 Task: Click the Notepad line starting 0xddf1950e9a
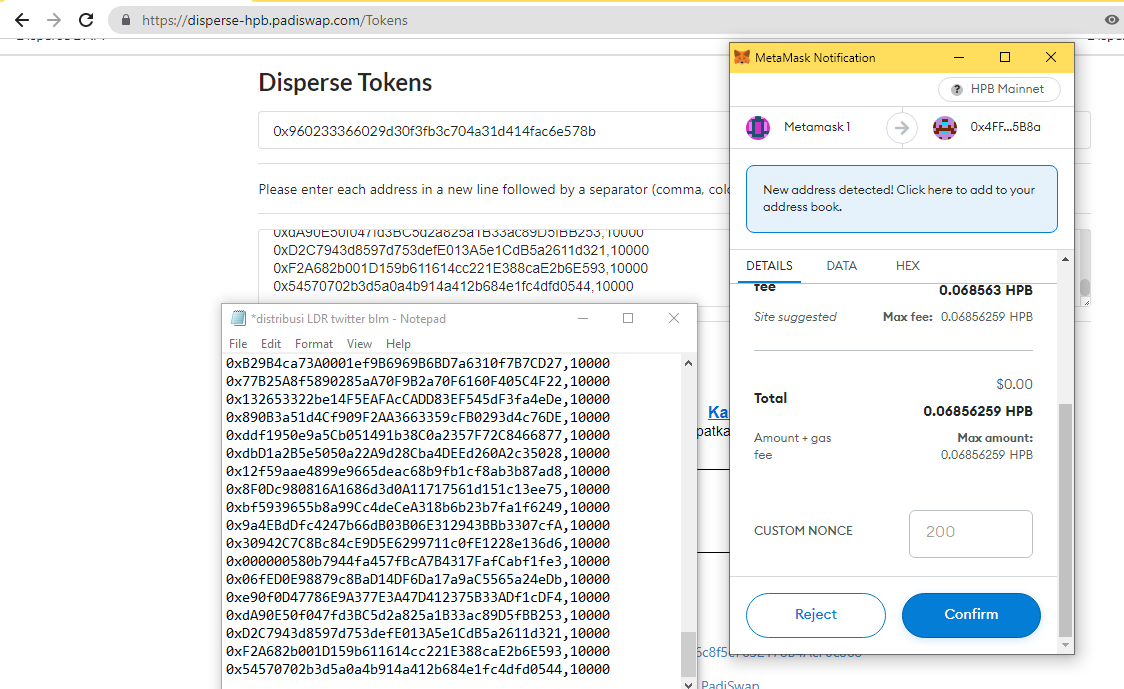(x=418, y=435)
